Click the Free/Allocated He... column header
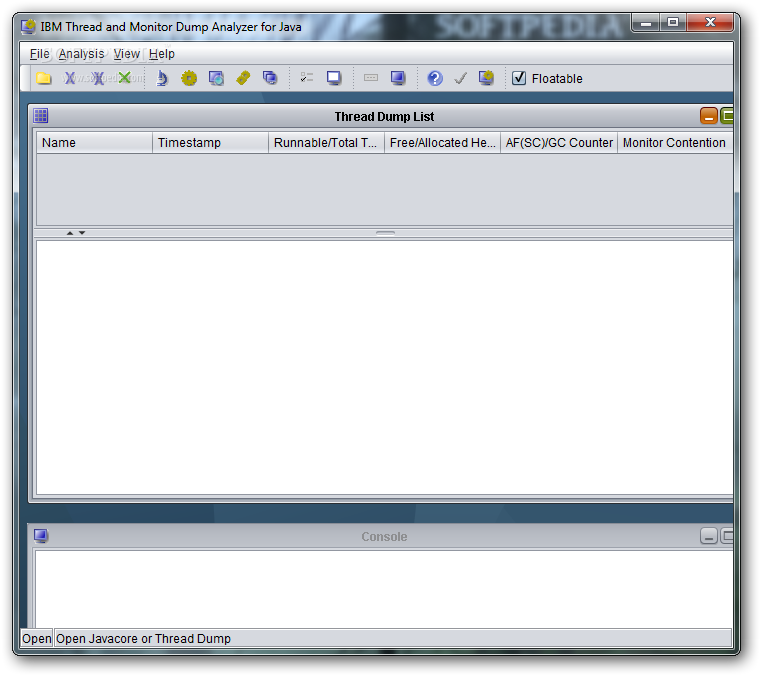The width and height of the screenshot is (761, 676). coord(443,143)
